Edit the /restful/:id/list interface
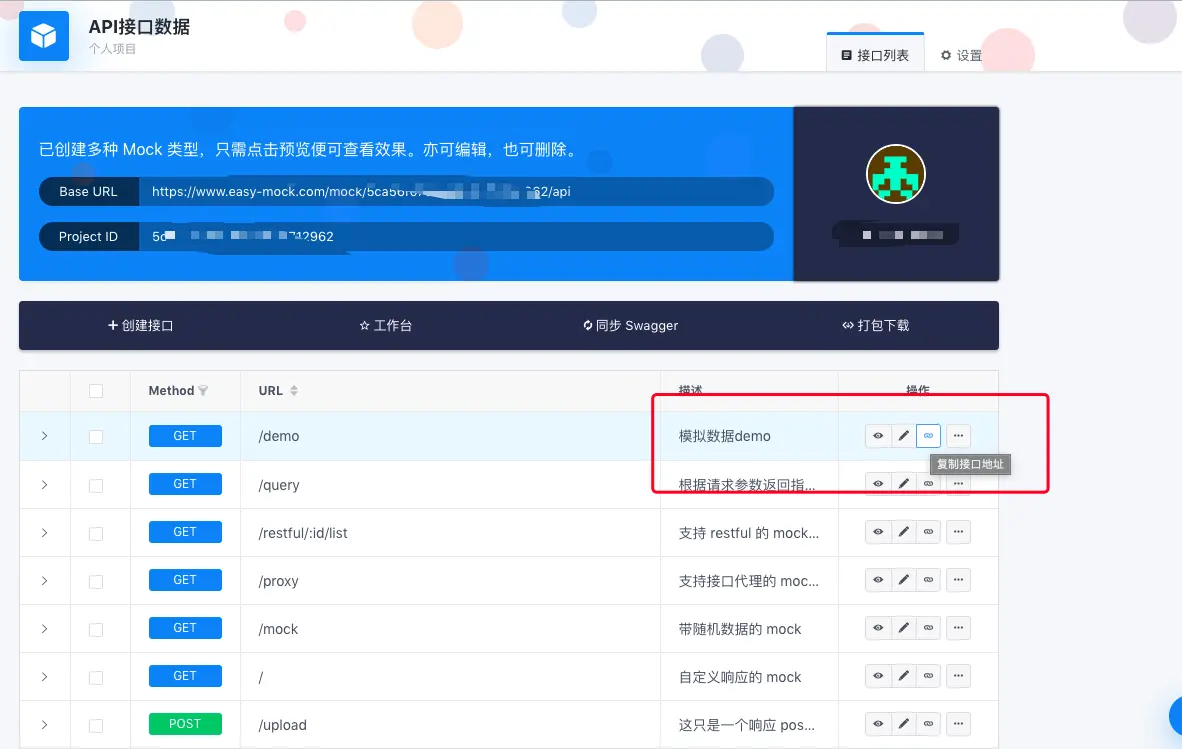This screenshot has height=749, width=1182. (903, 532)
